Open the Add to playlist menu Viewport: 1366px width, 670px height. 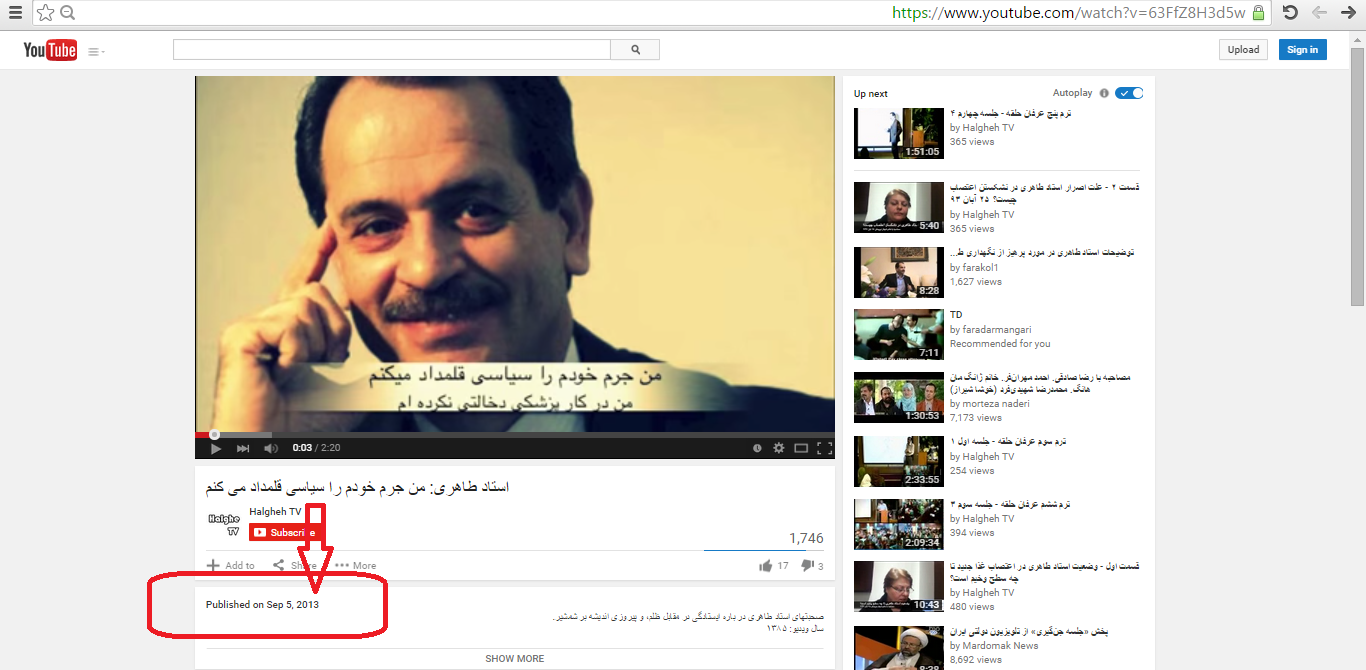[x=230, y=565]
